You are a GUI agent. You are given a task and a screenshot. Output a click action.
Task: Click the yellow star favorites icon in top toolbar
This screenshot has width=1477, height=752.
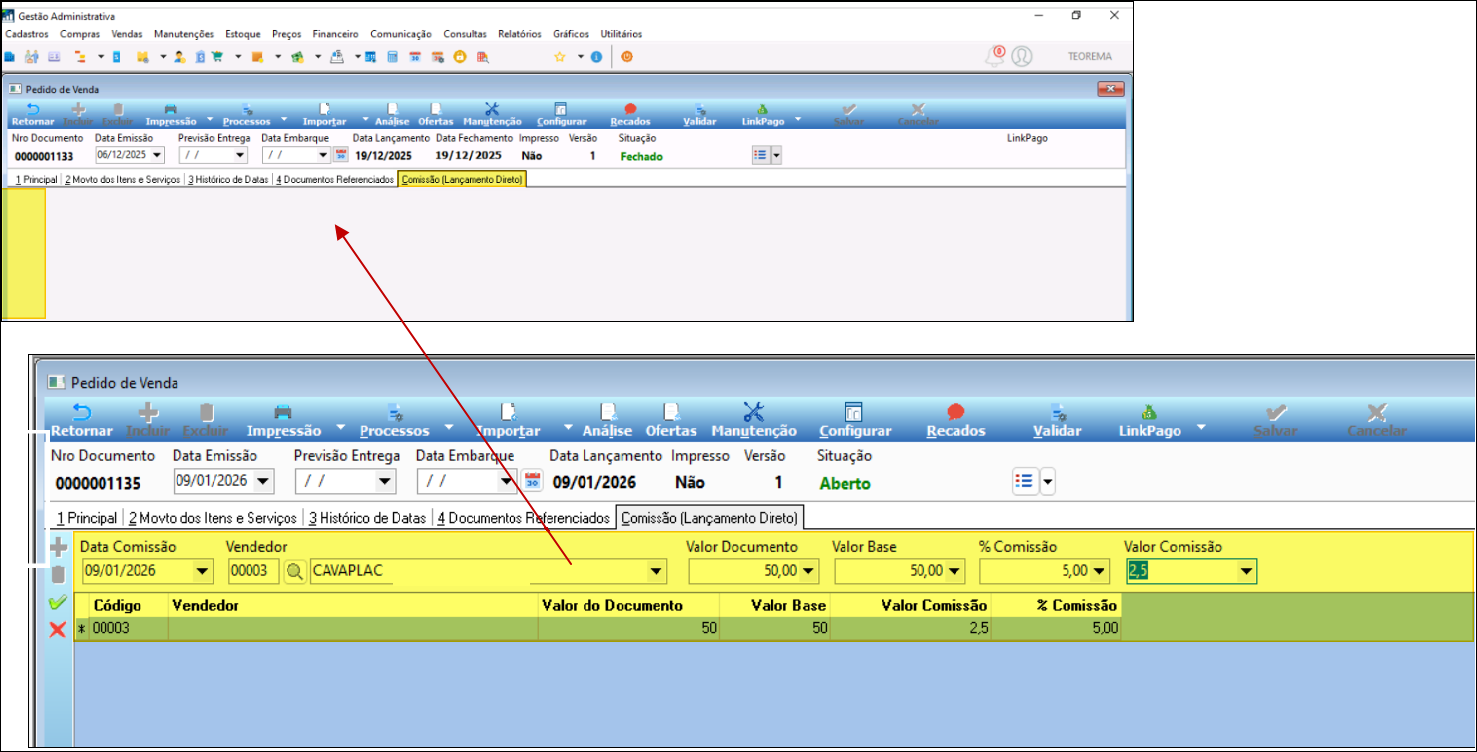[560, 57]
